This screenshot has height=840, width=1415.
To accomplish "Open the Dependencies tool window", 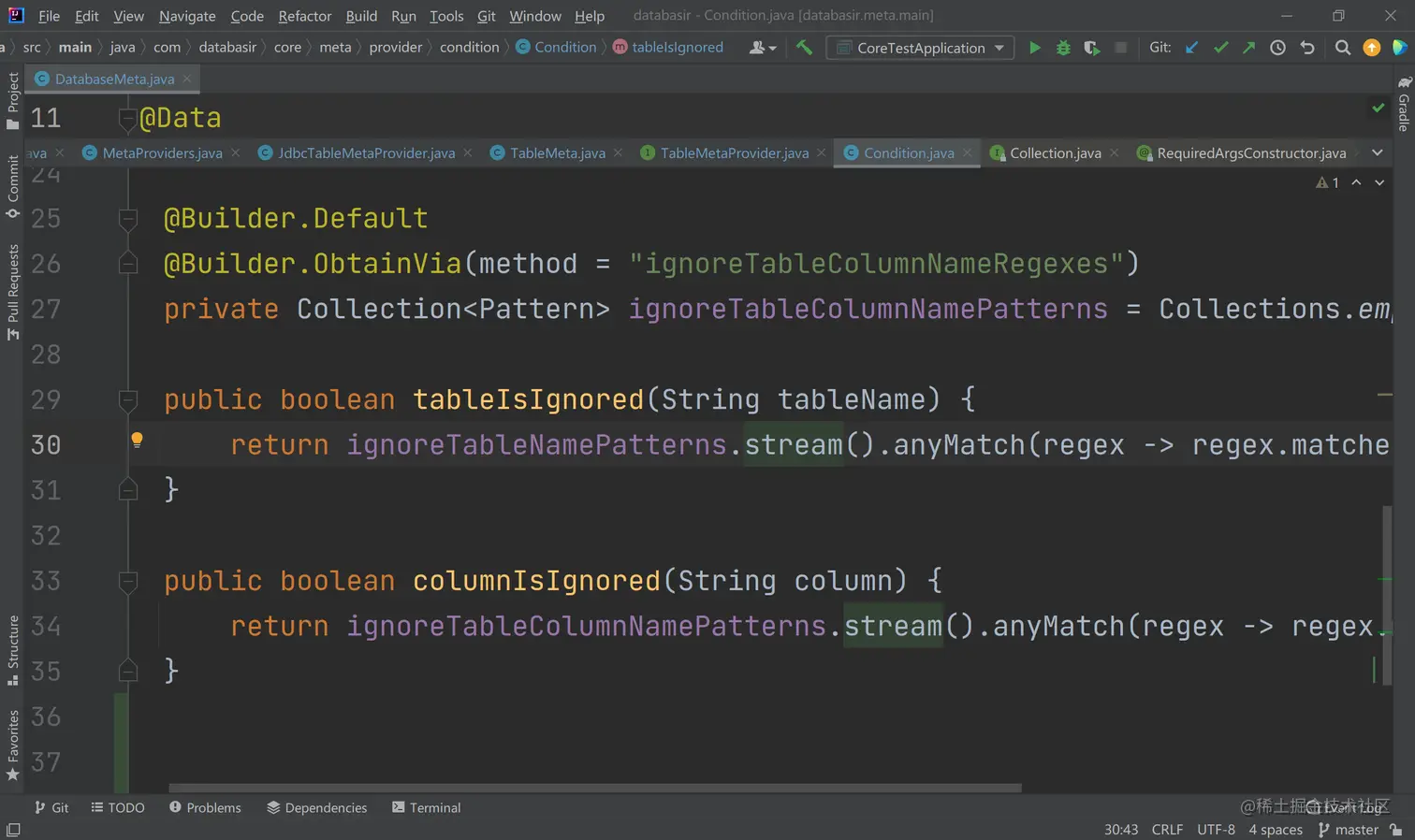I will click(316, 807).
